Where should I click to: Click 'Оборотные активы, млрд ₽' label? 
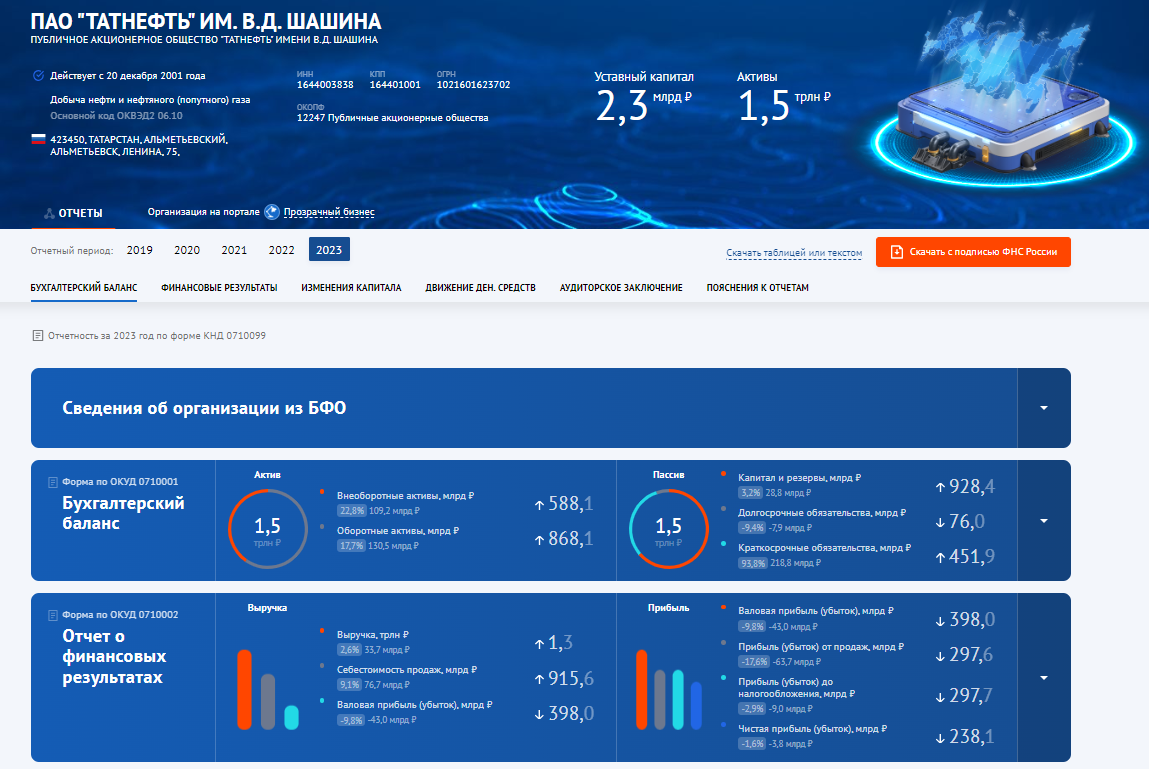click(x=398, y=531)
